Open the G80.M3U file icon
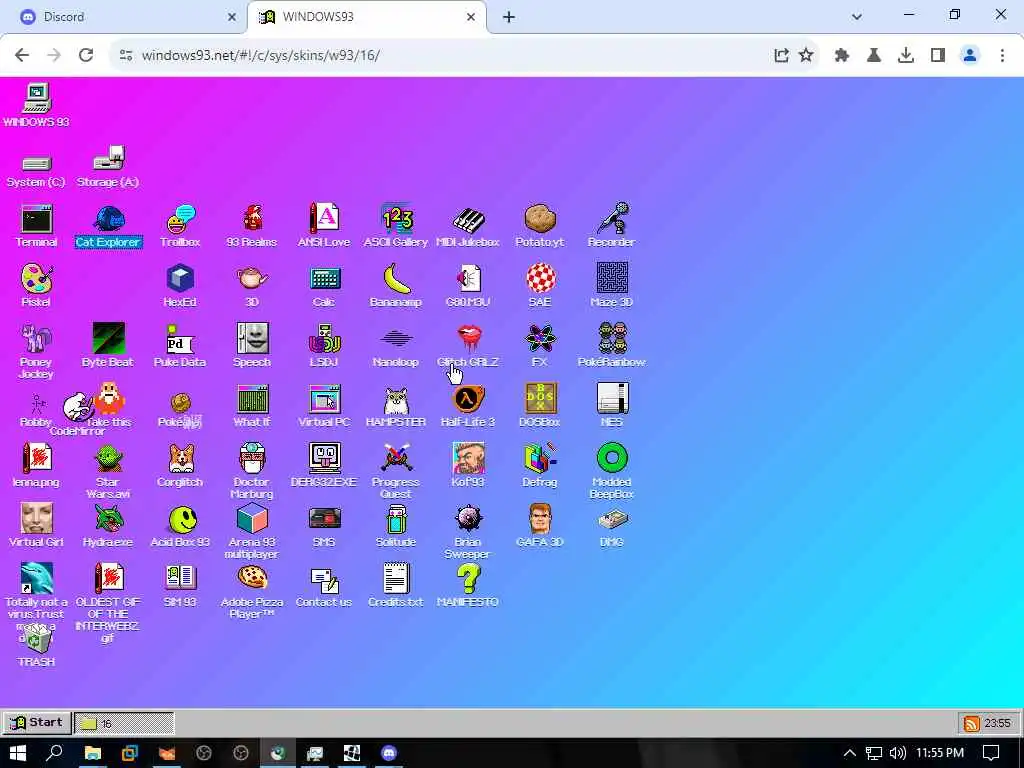The height and width of the screenshot is (768, 1024). (x=468, y=280)
